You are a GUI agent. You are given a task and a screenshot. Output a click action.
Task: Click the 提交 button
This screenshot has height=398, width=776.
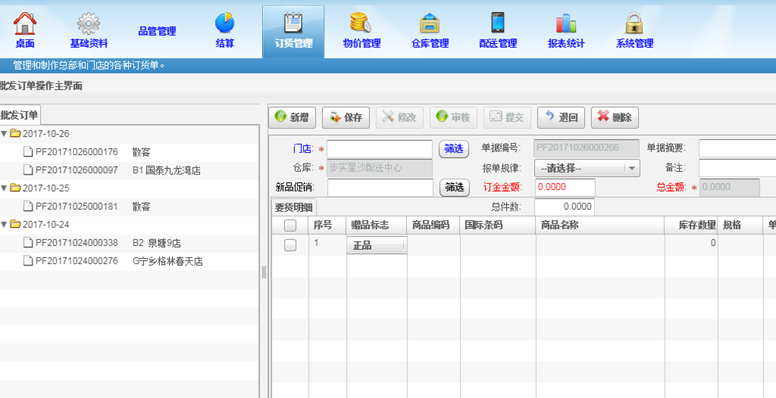pos(507,117)
